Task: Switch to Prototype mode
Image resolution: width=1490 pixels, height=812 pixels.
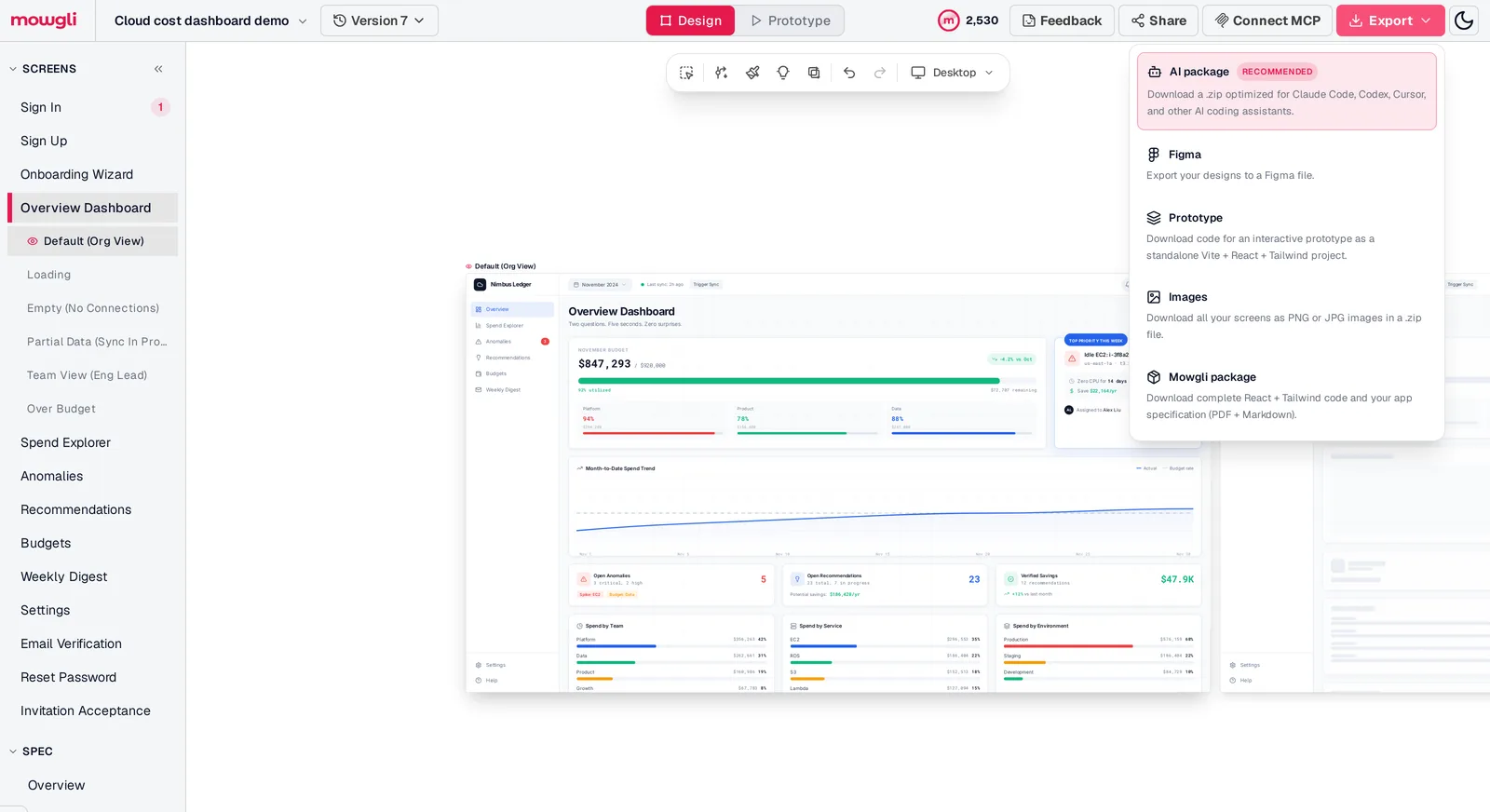Action: click(x=791, y=20)
